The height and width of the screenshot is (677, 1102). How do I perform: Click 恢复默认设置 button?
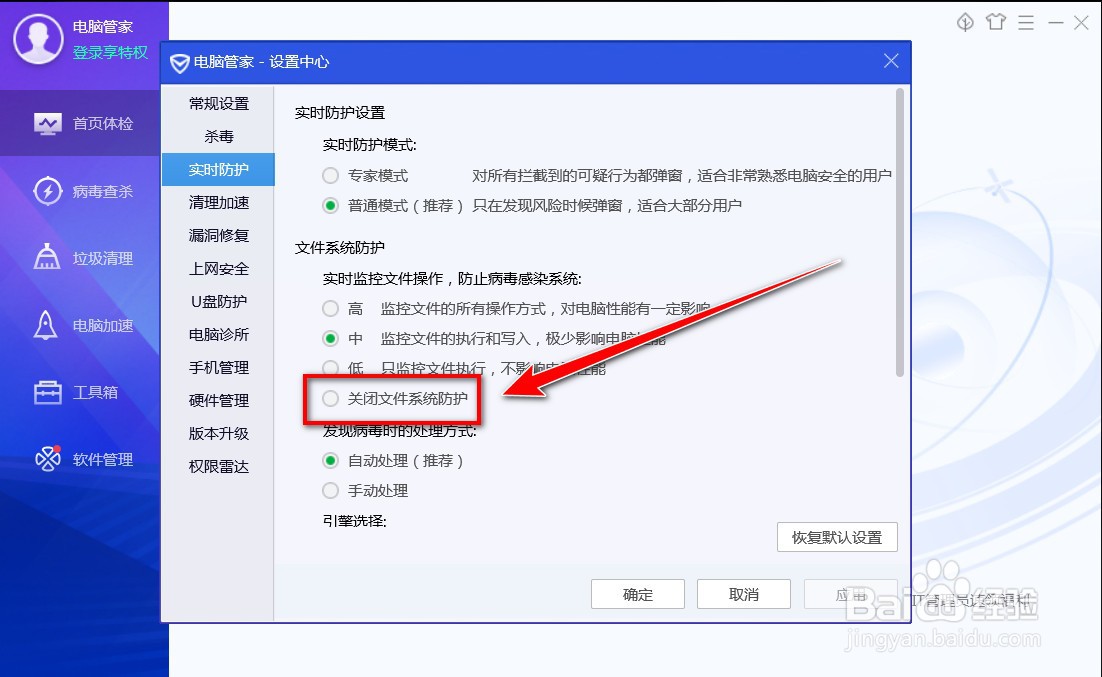[x=837, y=537]
